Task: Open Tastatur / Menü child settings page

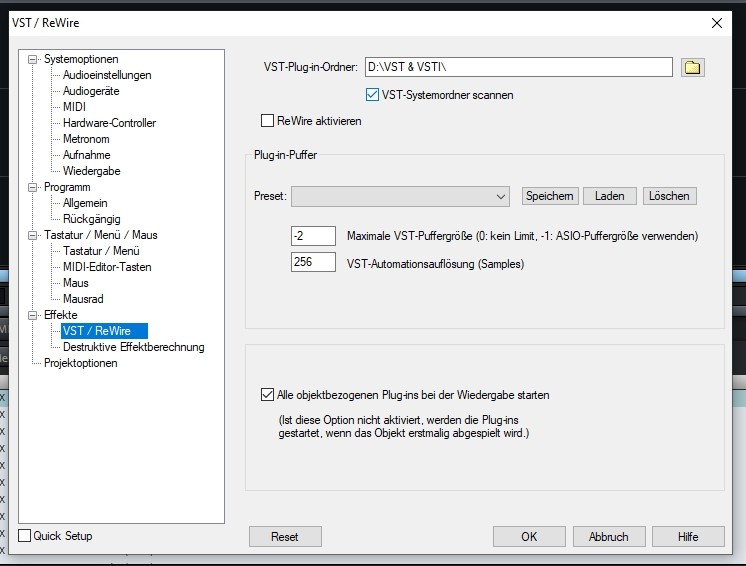Action: (101, 251)
